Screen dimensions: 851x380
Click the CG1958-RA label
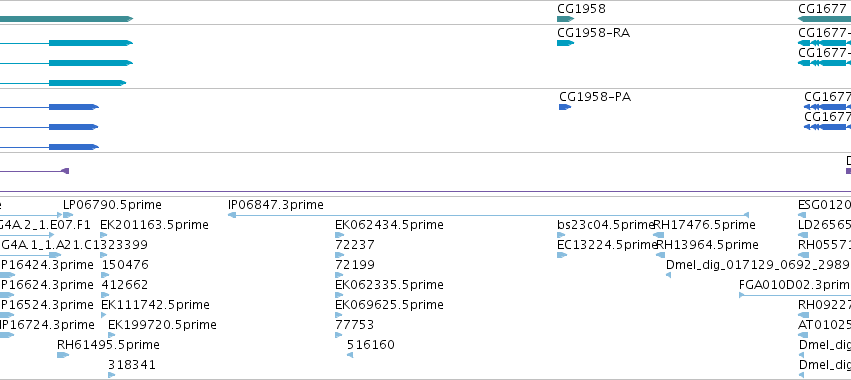[594, 33]
